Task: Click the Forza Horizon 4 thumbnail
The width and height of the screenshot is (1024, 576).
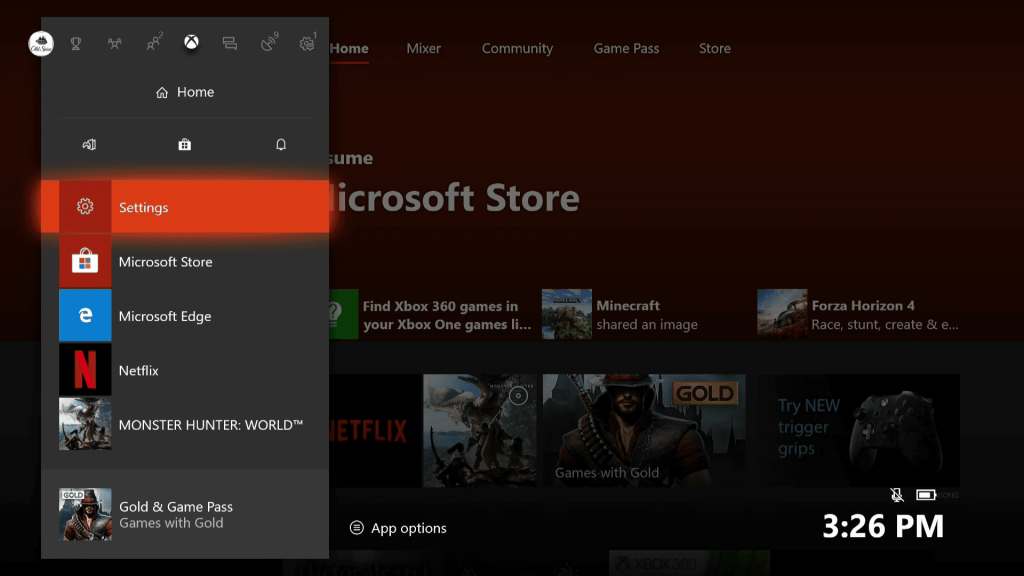Action: point(782,315)
